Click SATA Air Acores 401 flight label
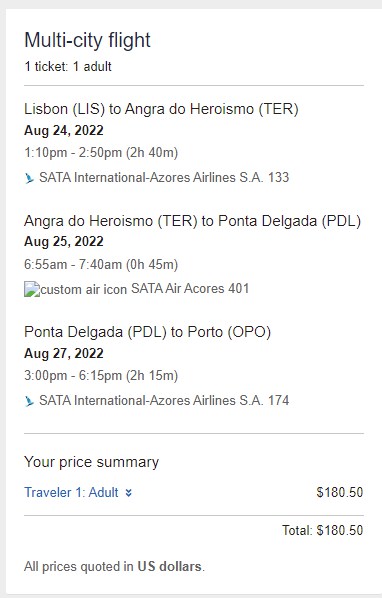 point(190,288)
